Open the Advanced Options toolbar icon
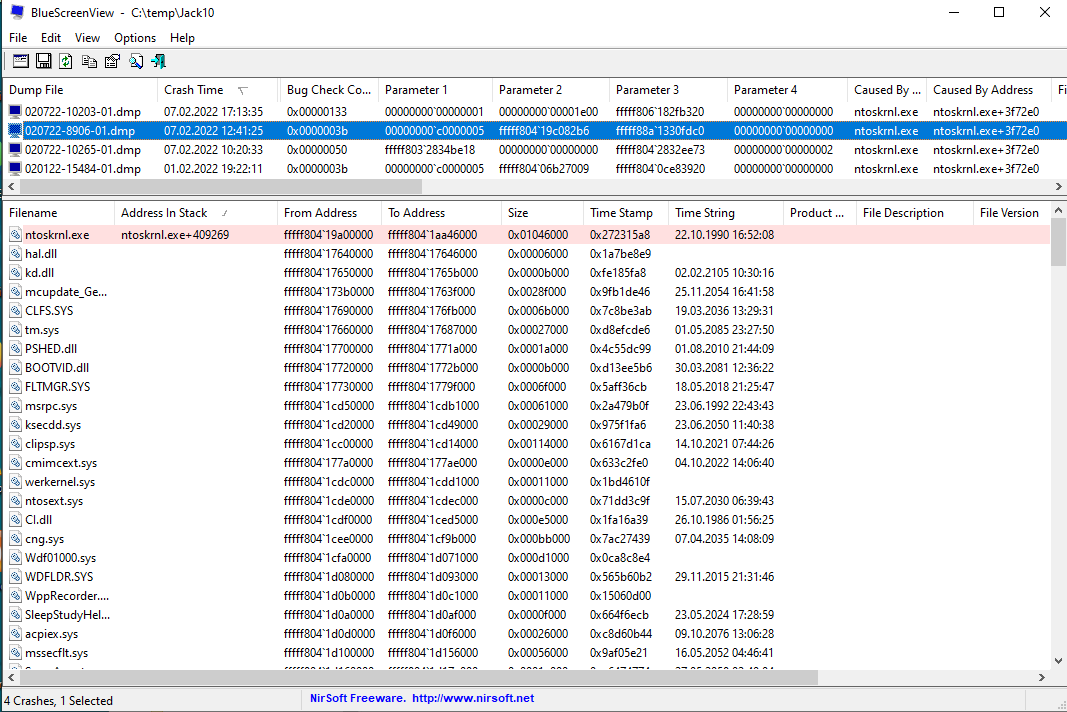This screenshot has width=1067, height=712. coord(20,61)
